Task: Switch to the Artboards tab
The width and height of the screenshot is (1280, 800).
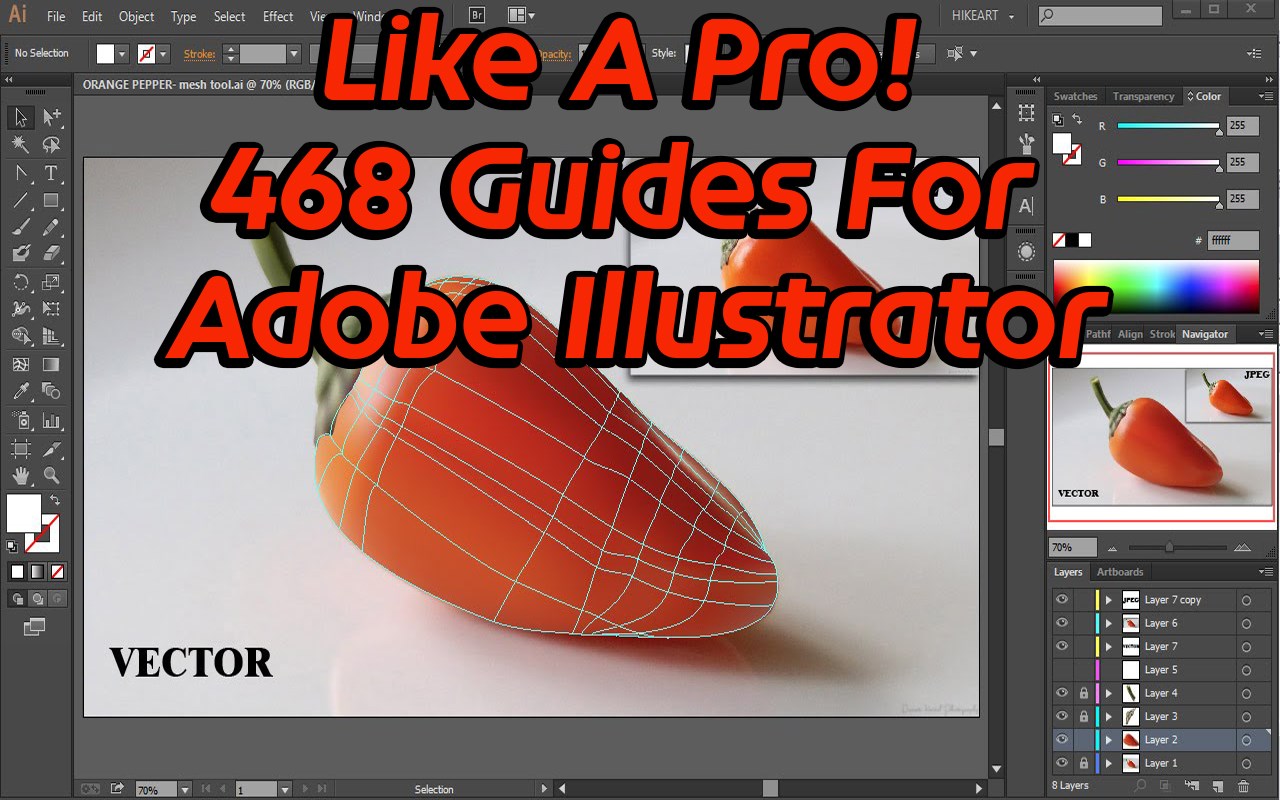Action: 1119,572
